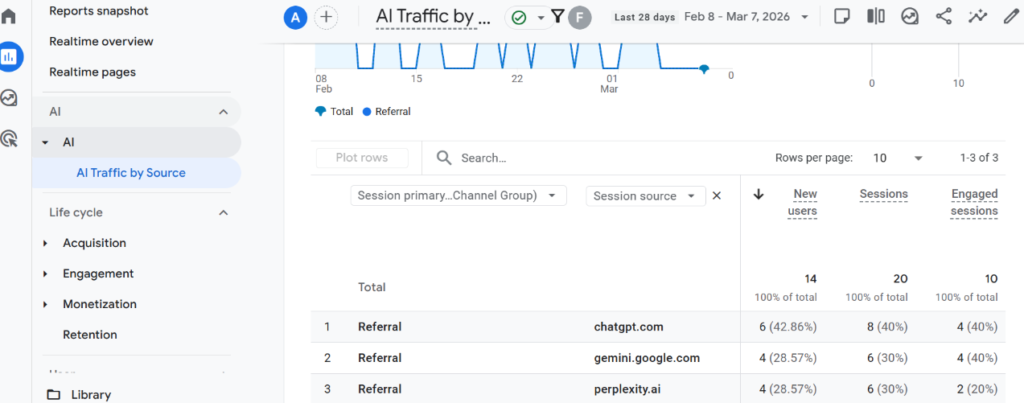Click the share report icon
The width and height of the screenshot is (1024, 403).
[x=943, y=17]
